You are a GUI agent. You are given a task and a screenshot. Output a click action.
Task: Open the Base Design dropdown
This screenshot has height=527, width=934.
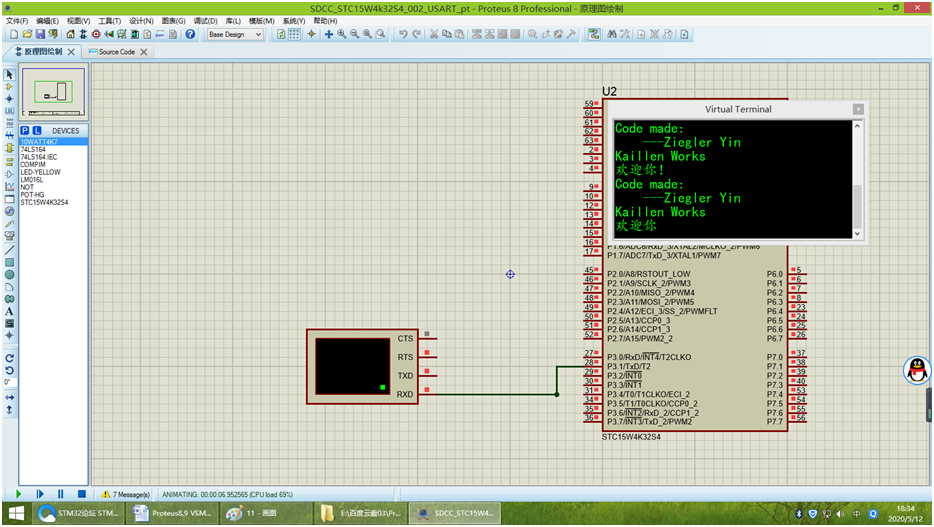click(x=235, y=34)
